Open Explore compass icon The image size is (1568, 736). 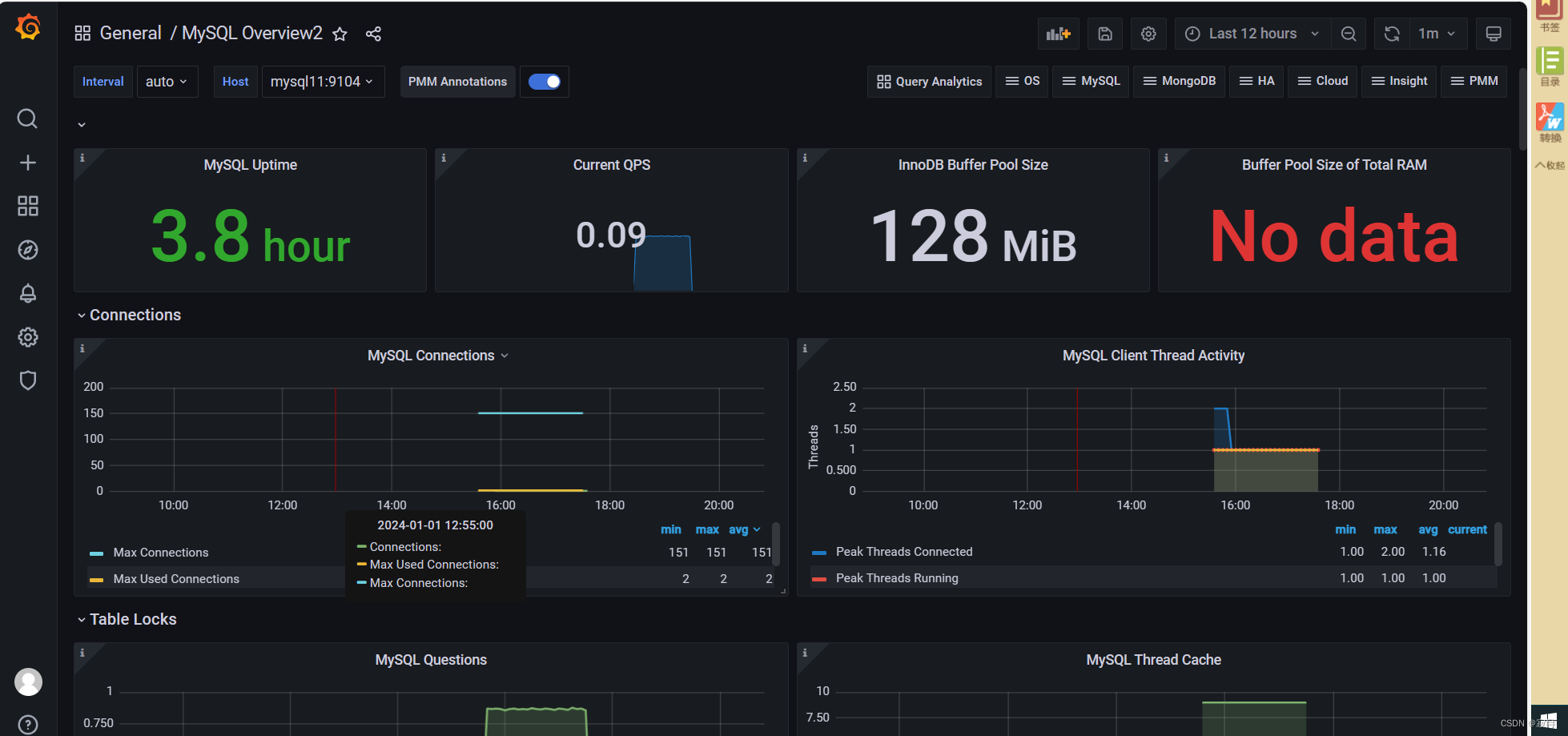[x=28, y=250]
